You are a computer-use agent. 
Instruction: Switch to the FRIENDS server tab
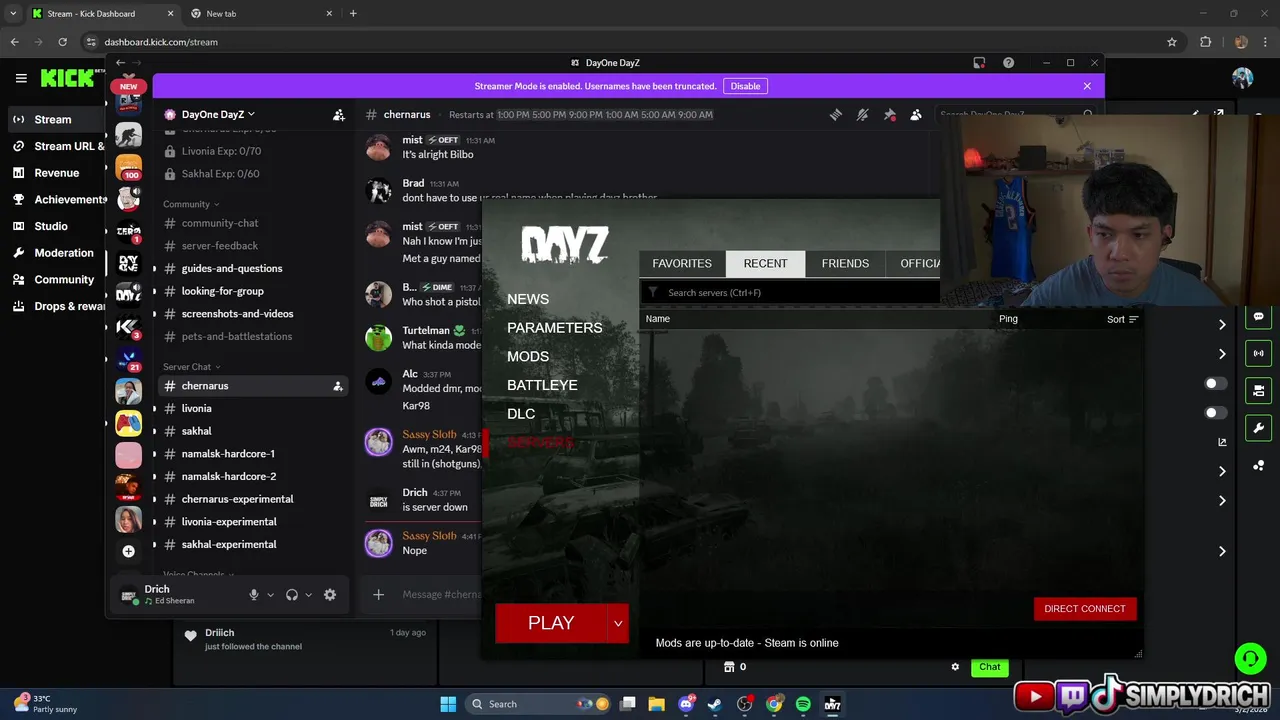tap(845, 263)
